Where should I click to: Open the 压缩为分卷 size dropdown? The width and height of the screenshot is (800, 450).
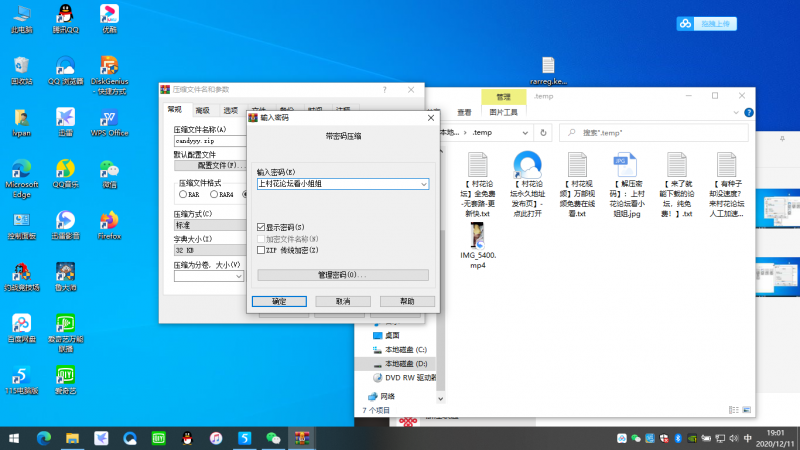(x=239, y=276)
